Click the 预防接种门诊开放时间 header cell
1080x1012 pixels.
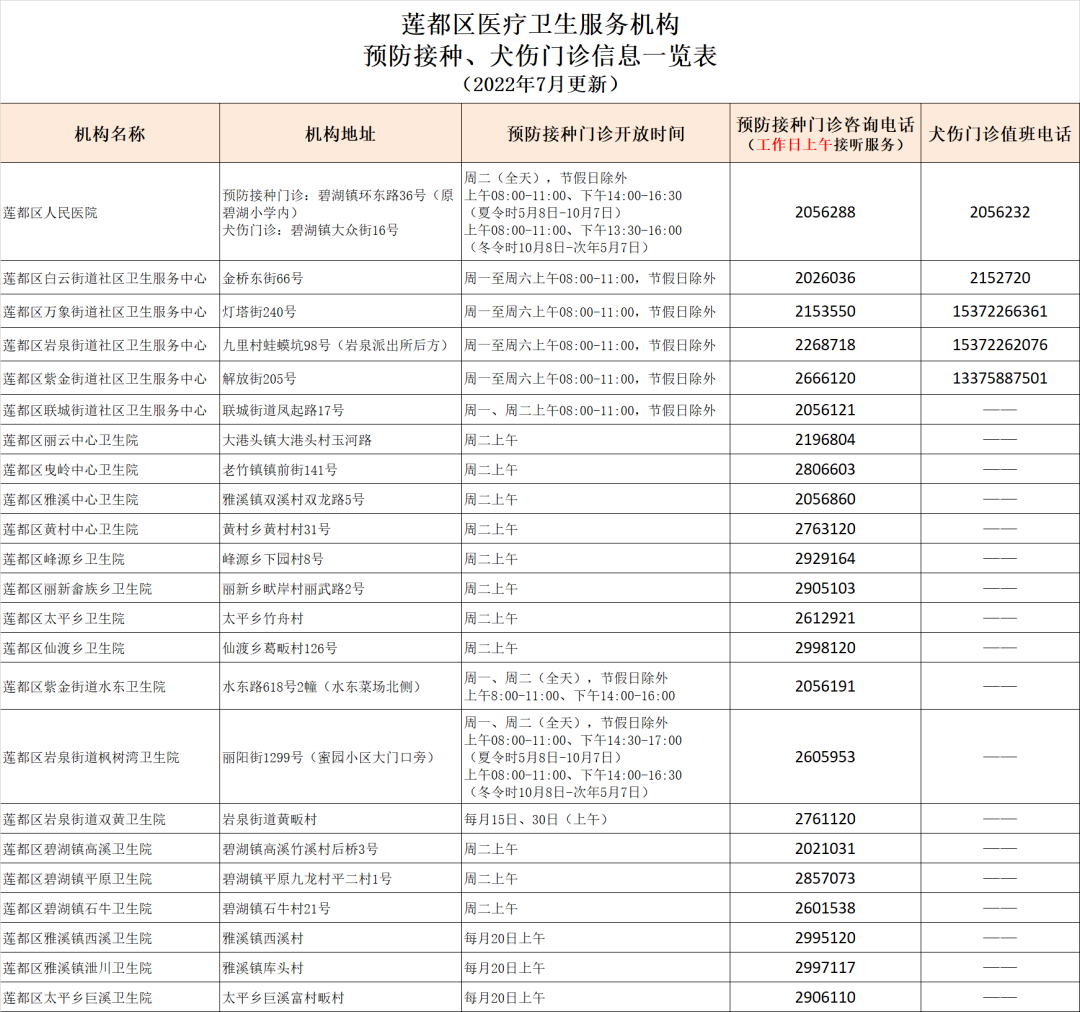595,134
